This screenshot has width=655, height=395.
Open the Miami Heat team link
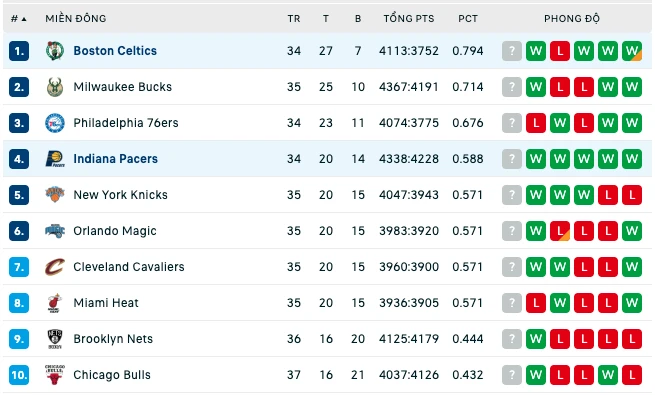106,303
